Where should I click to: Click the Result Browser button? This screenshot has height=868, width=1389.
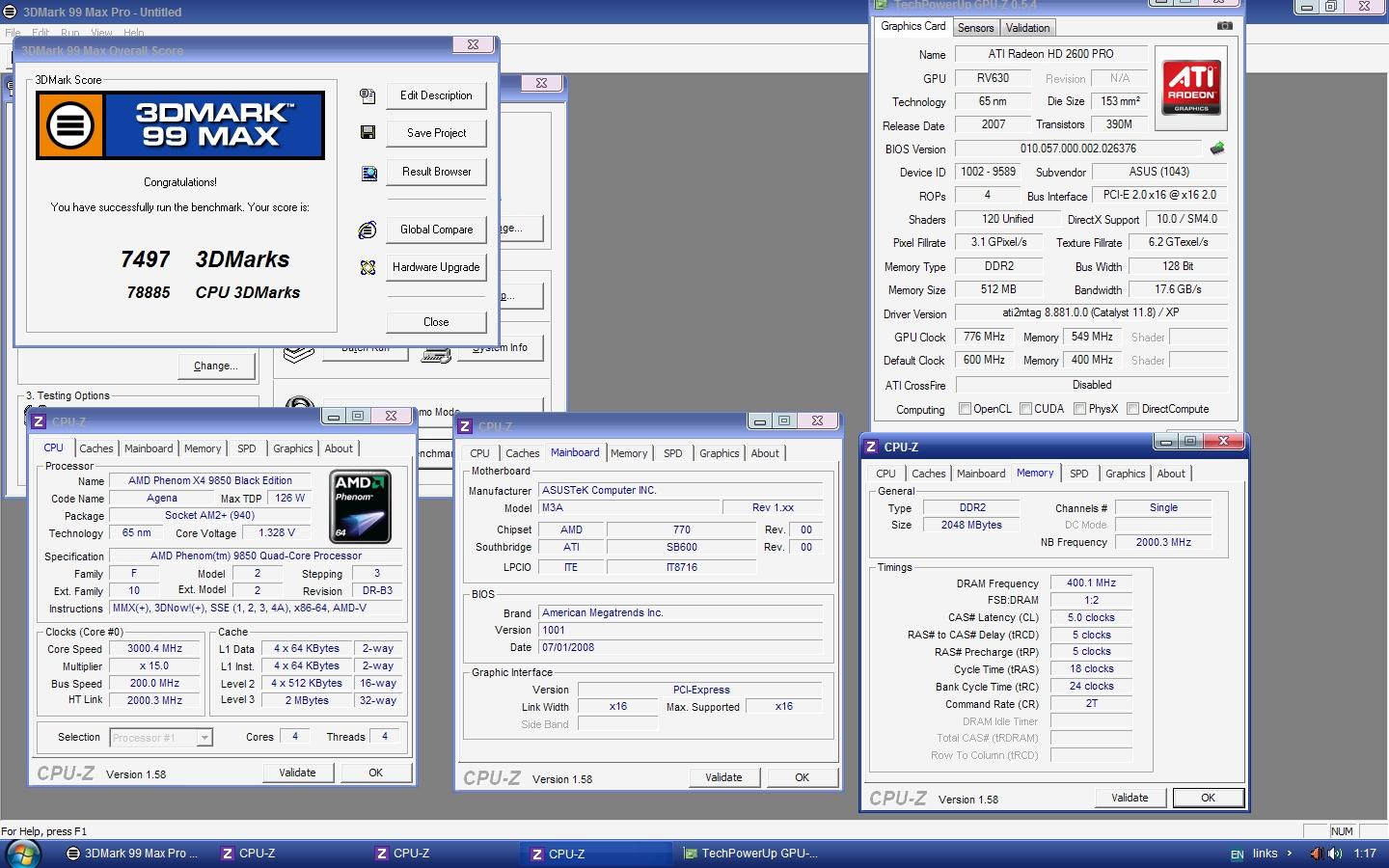click(436, 172)
